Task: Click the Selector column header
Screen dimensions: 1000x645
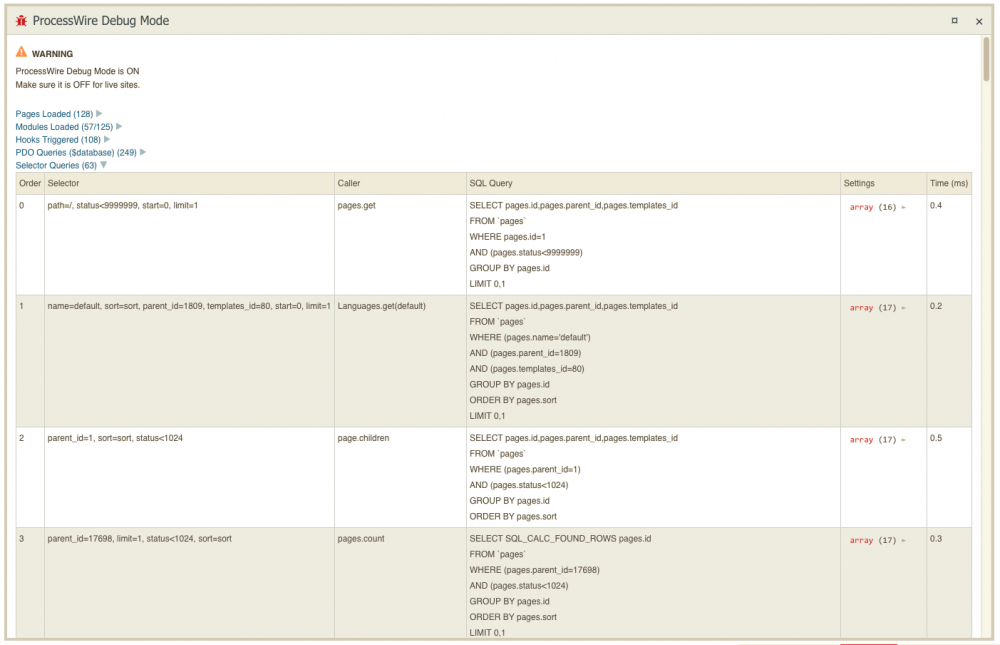Action: (x=64, y=183)
